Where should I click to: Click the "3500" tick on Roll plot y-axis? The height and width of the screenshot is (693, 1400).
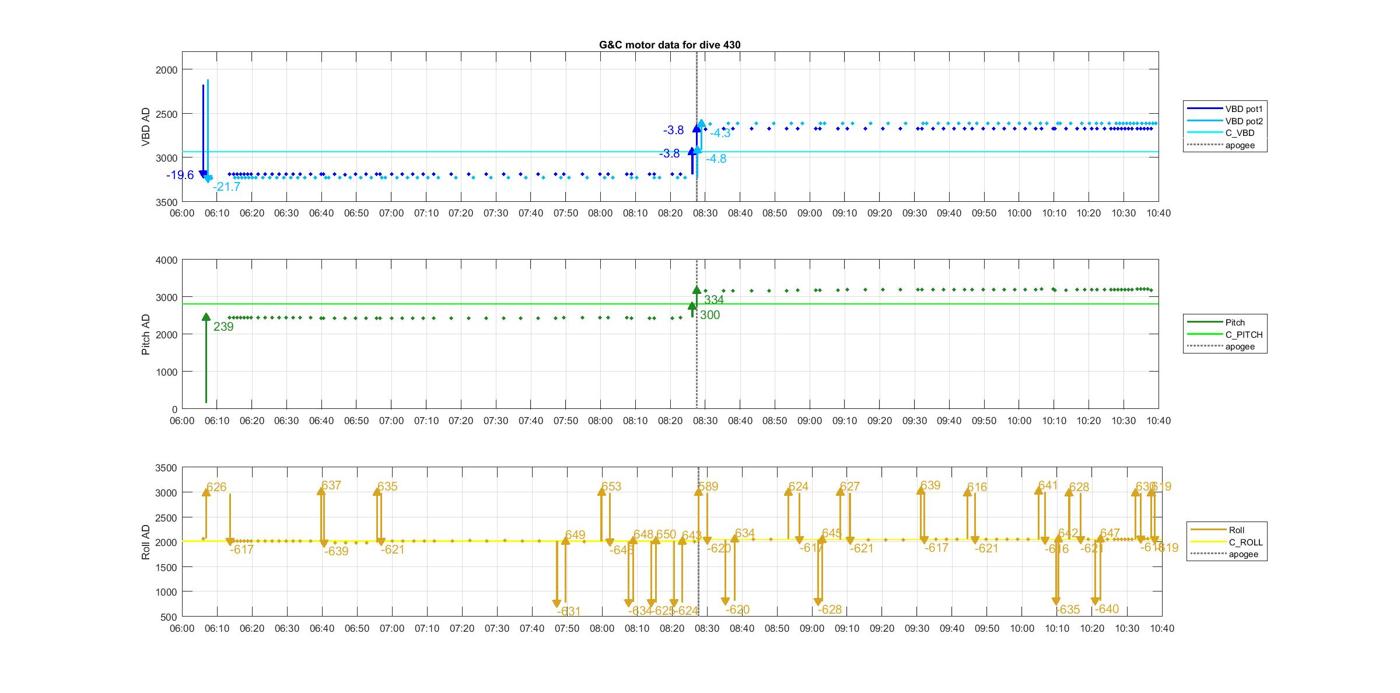coord(166,468)
